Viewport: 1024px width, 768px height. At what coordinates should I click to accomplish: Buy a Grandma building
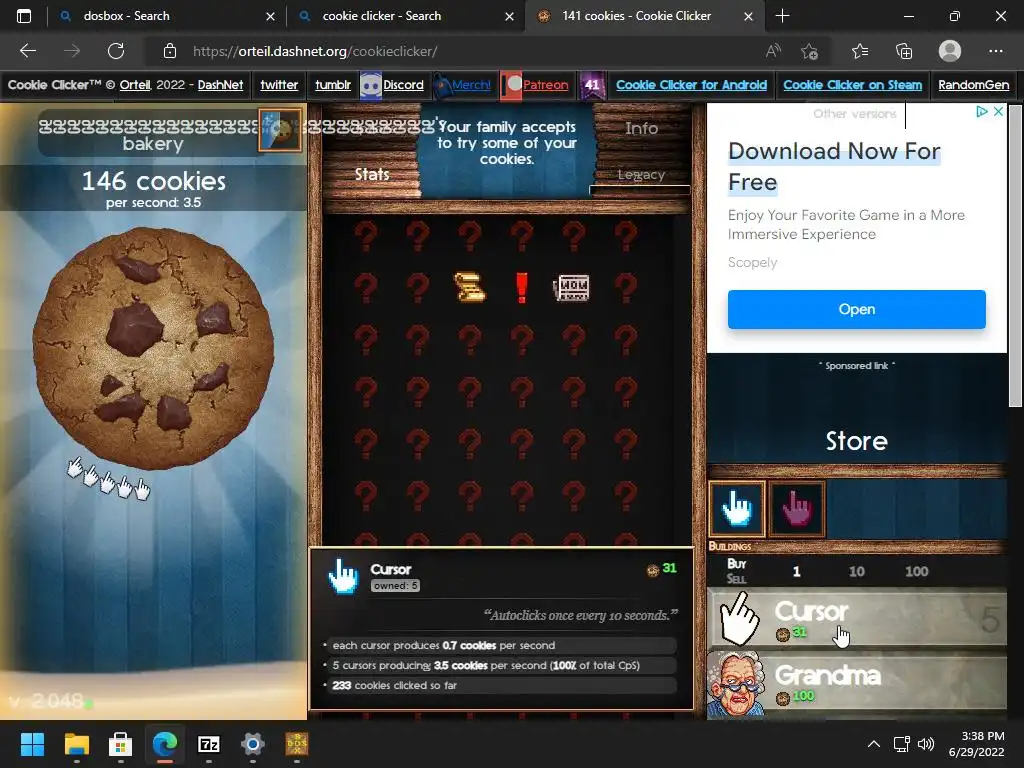(856, 683)
